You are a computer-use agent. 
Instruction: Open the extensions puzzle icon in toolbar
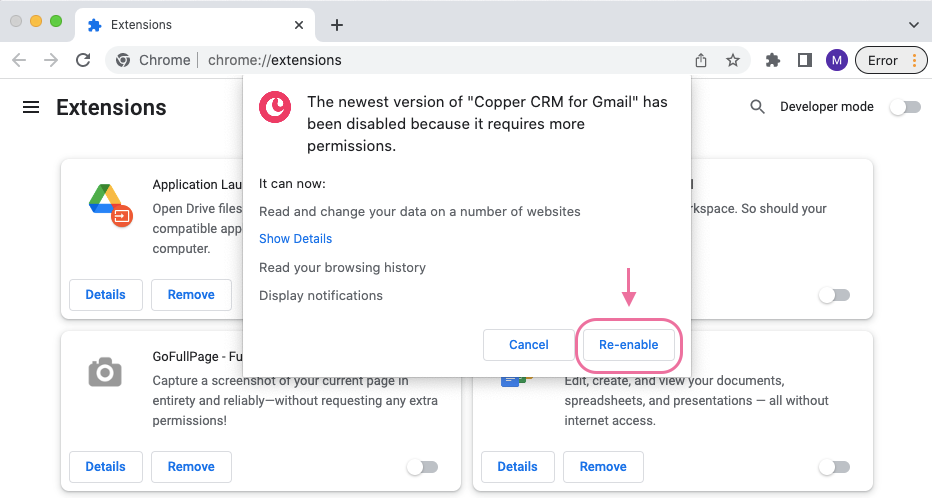tap(773, 60)
